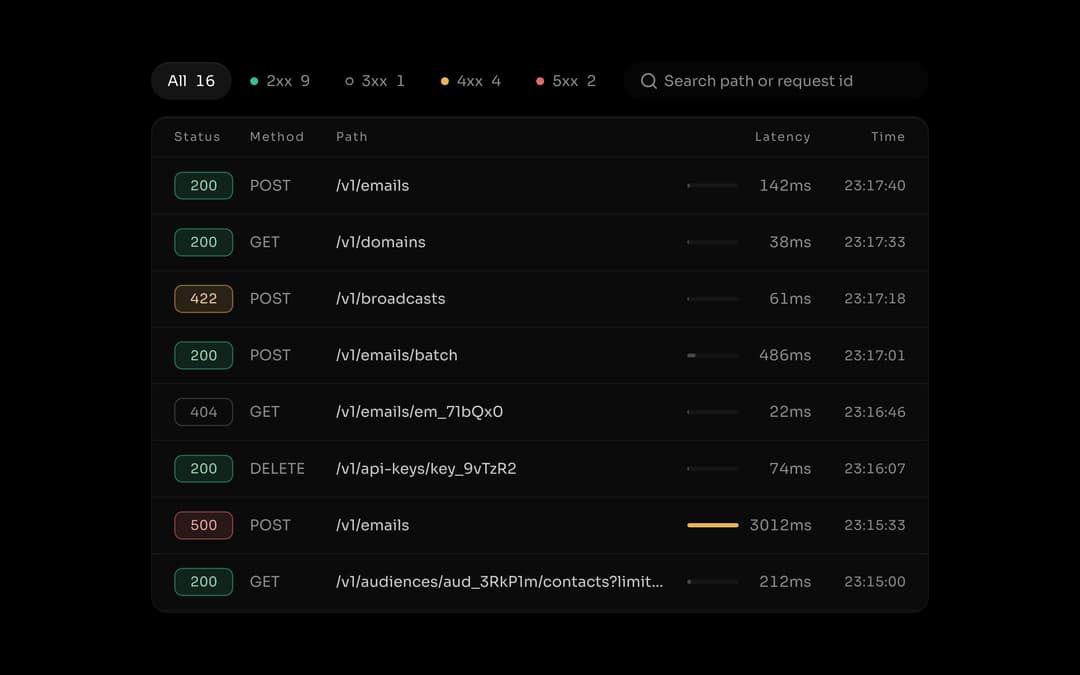Click the 23:17:18 timestamp
1080x675 pixels.
875,299
